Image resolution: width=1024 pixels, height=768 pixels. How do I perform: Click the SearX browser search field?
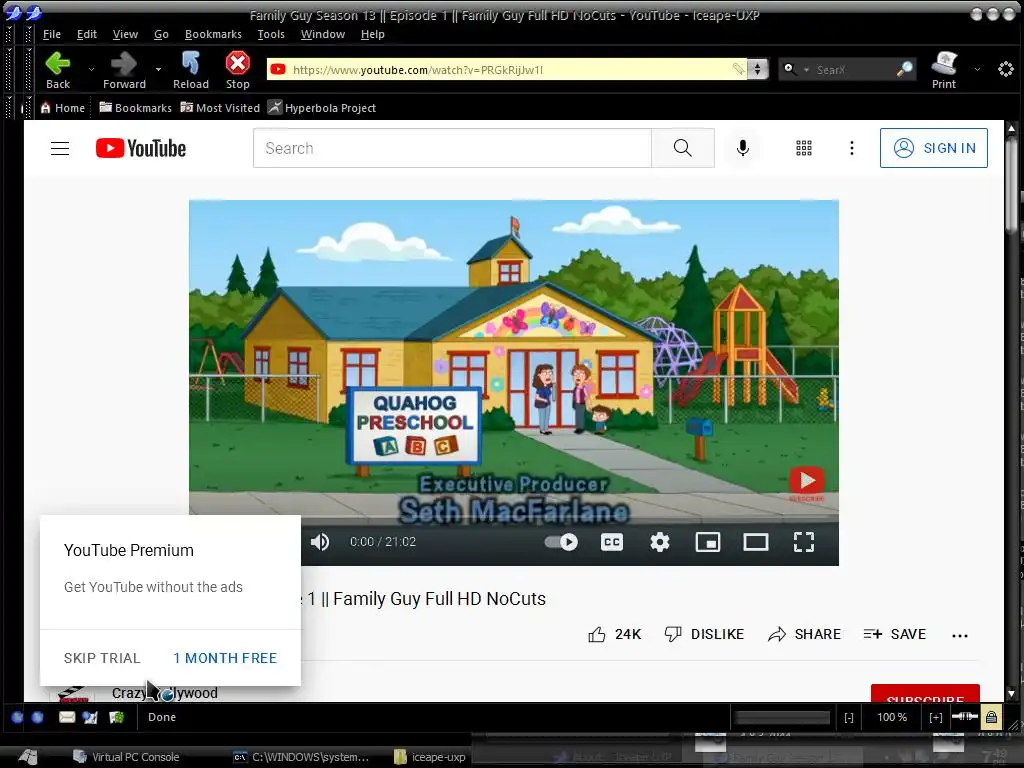(852, 69)
